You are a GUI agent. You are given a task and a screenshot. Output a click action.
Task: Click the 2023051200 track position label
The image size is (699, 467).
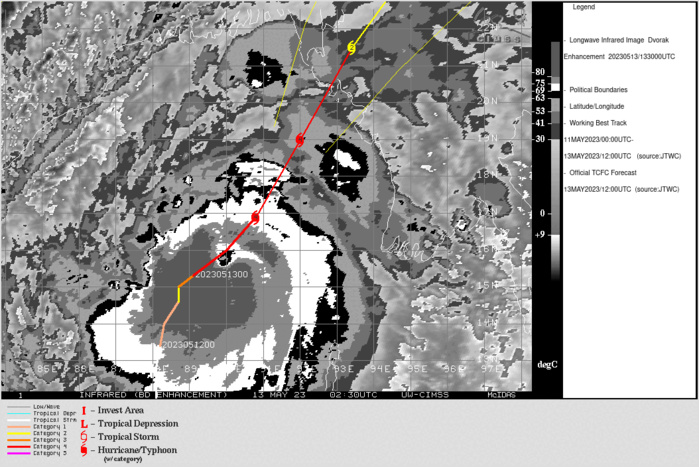pyautogui.click(x=186, y=344)
